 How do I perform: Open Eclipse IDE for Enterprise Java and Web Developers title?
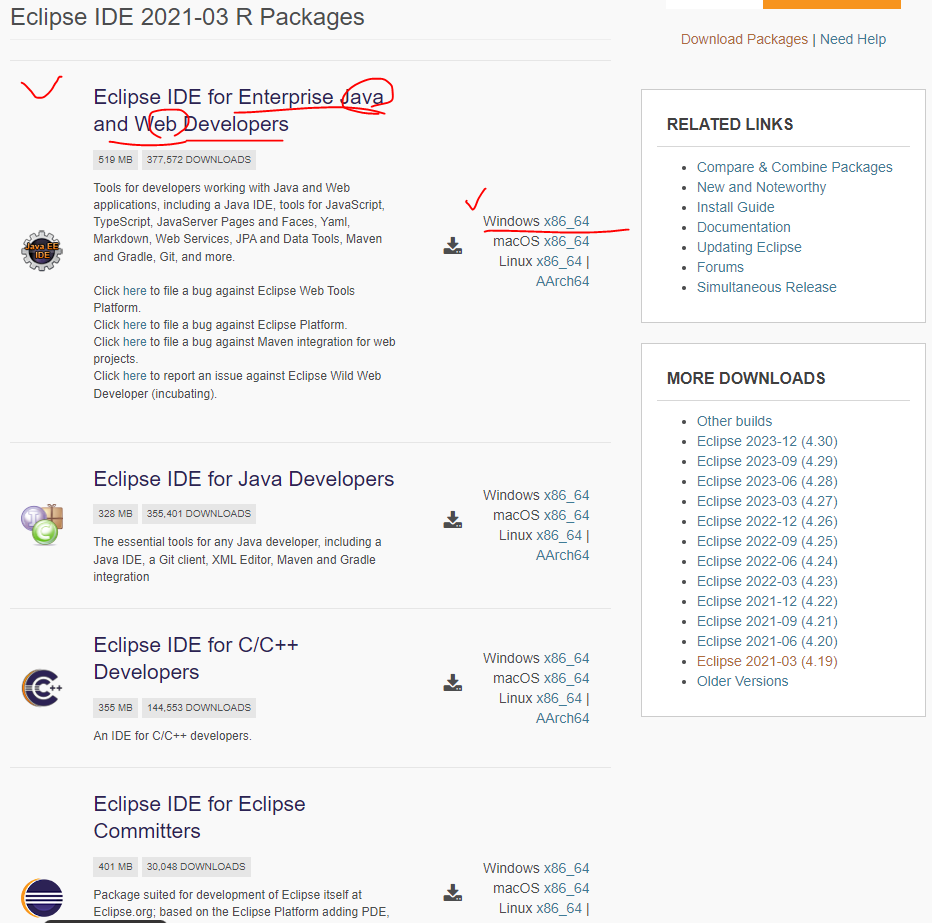pos(238,110)
